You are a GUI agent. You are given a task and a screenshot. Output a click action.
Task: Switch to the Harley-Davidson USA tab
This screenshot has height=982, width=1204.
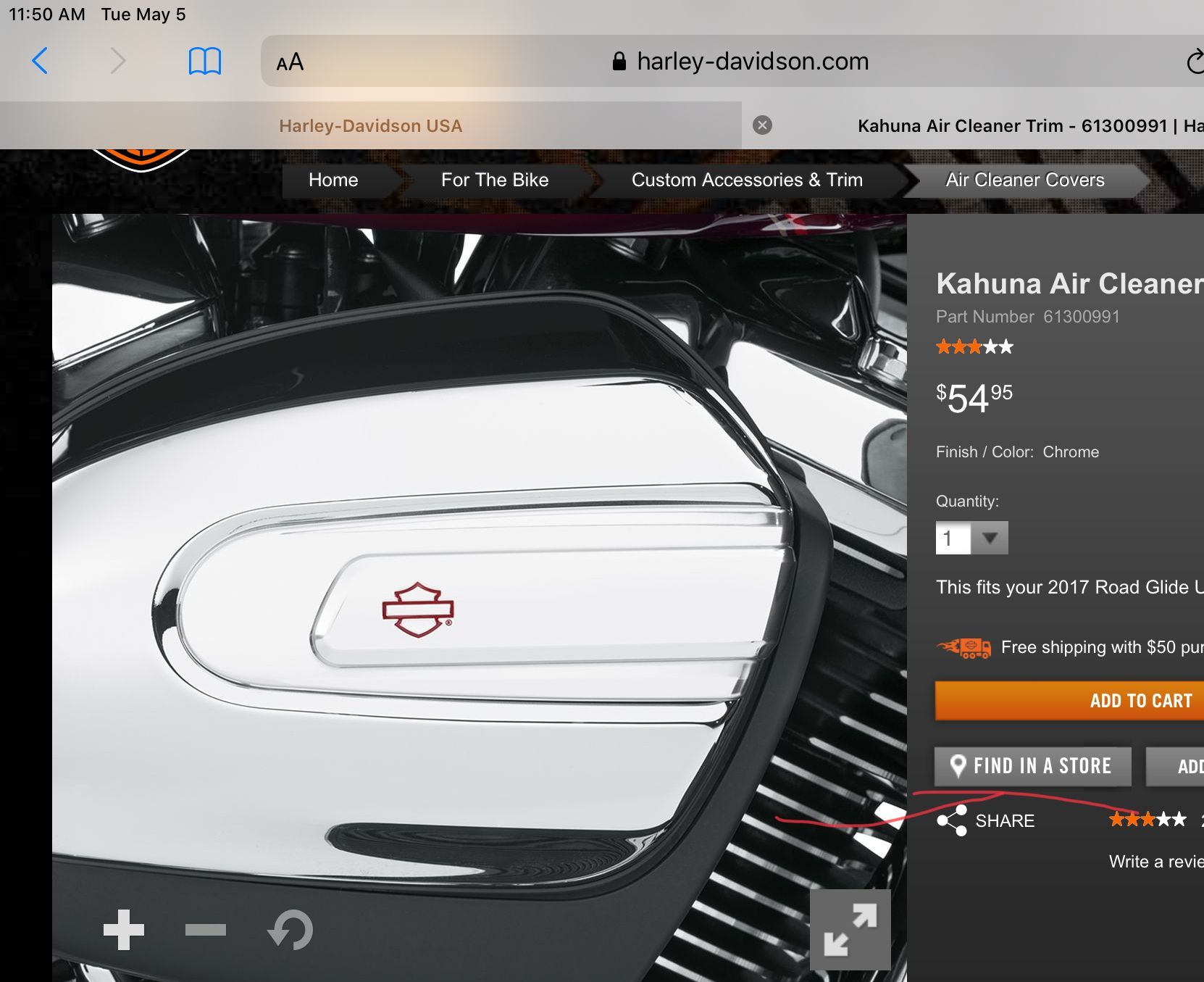[x=370, y=126]
